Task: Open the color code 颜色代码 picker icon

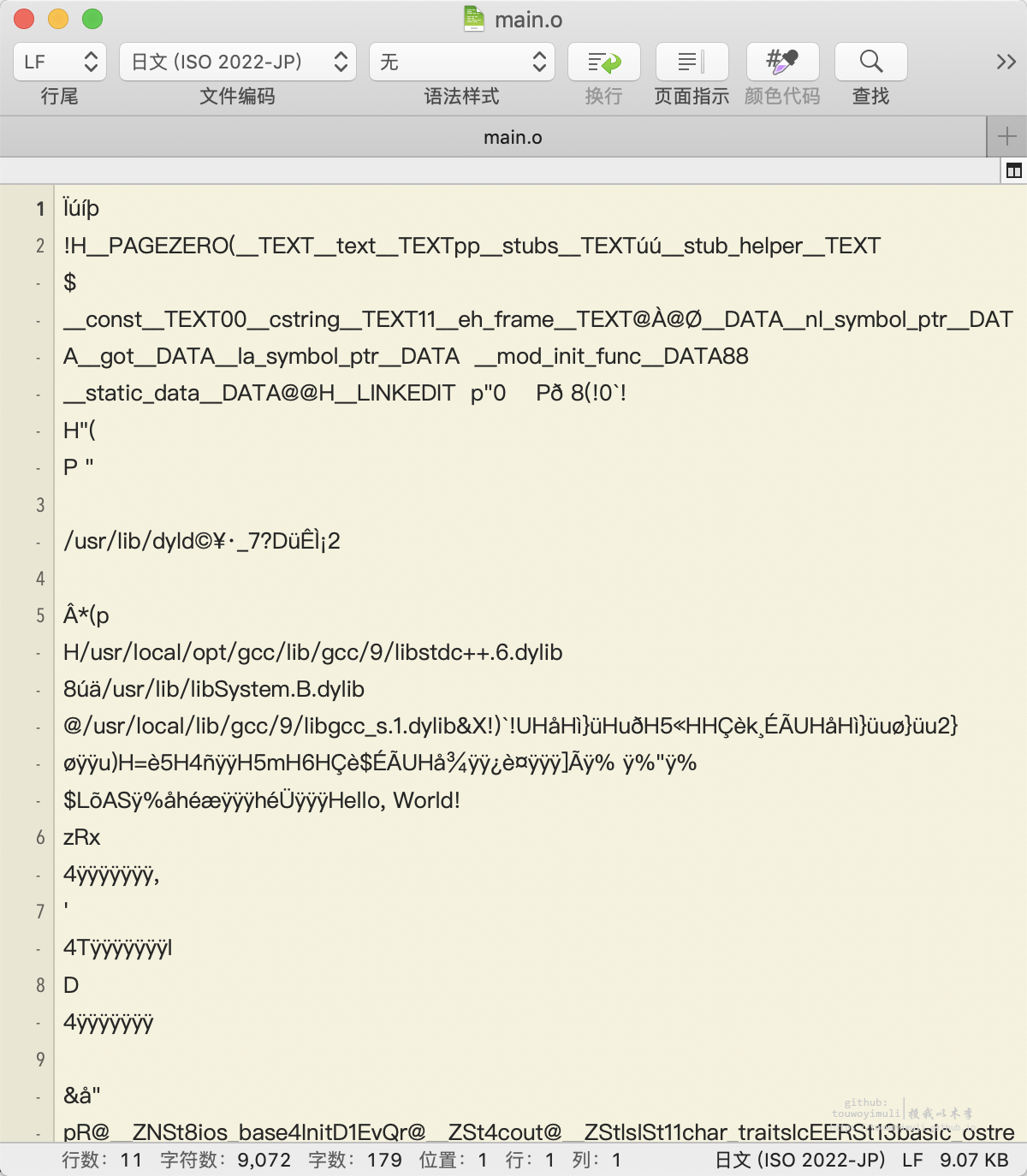Action: [x=782, y=62]
